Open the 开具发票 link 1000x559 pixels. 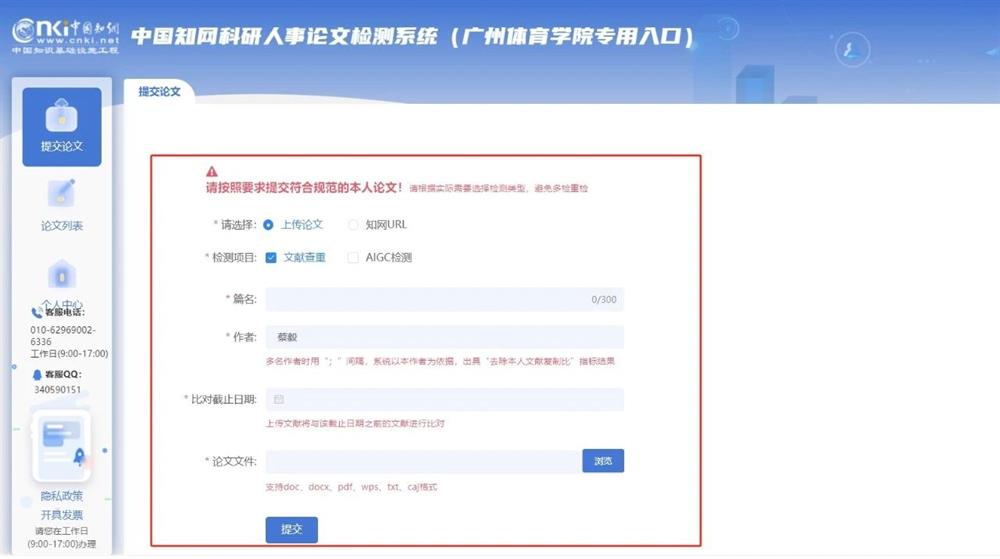pos(62,515)
